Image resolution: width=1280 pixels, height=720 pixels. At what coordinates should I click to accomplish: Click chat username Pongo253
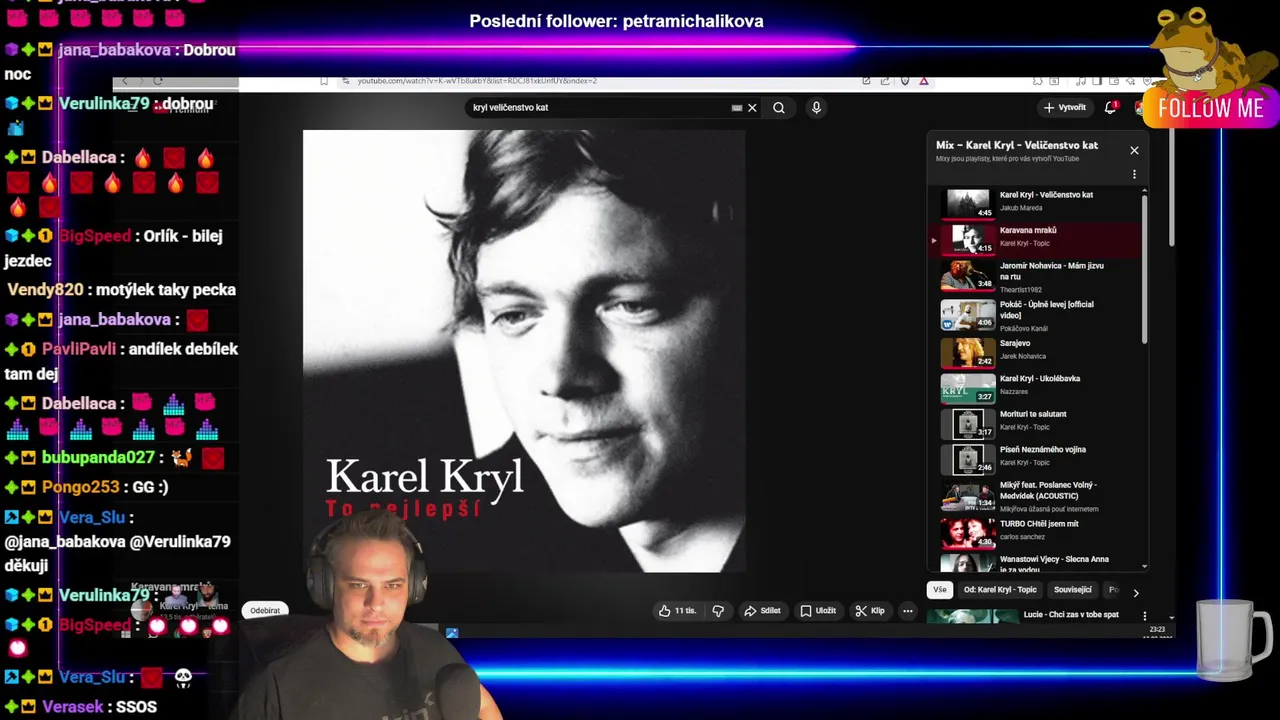coord(80,487)
